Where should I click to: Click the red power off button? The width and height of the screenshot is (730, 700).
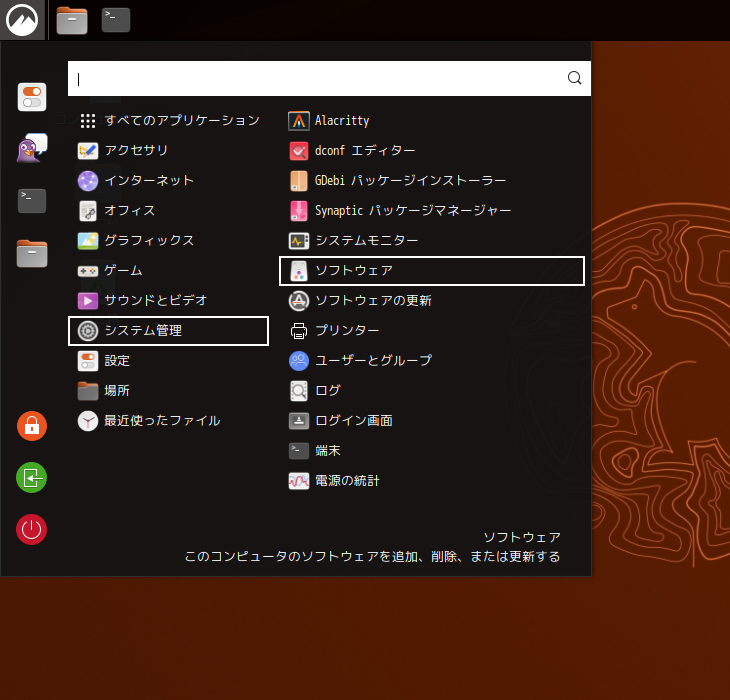32,529
